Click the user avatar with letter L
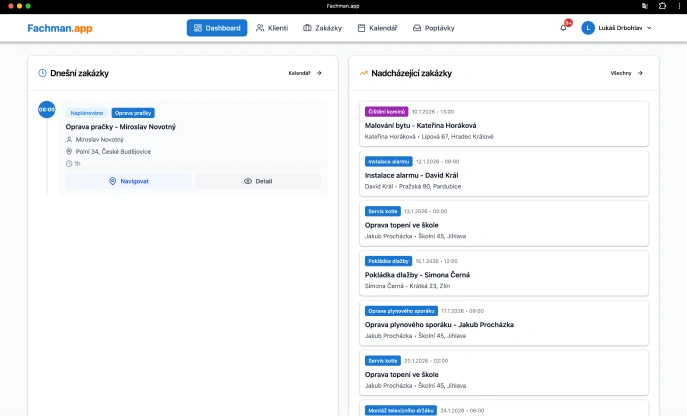Viewport: 687px width, 416px height. coord(588,28)
